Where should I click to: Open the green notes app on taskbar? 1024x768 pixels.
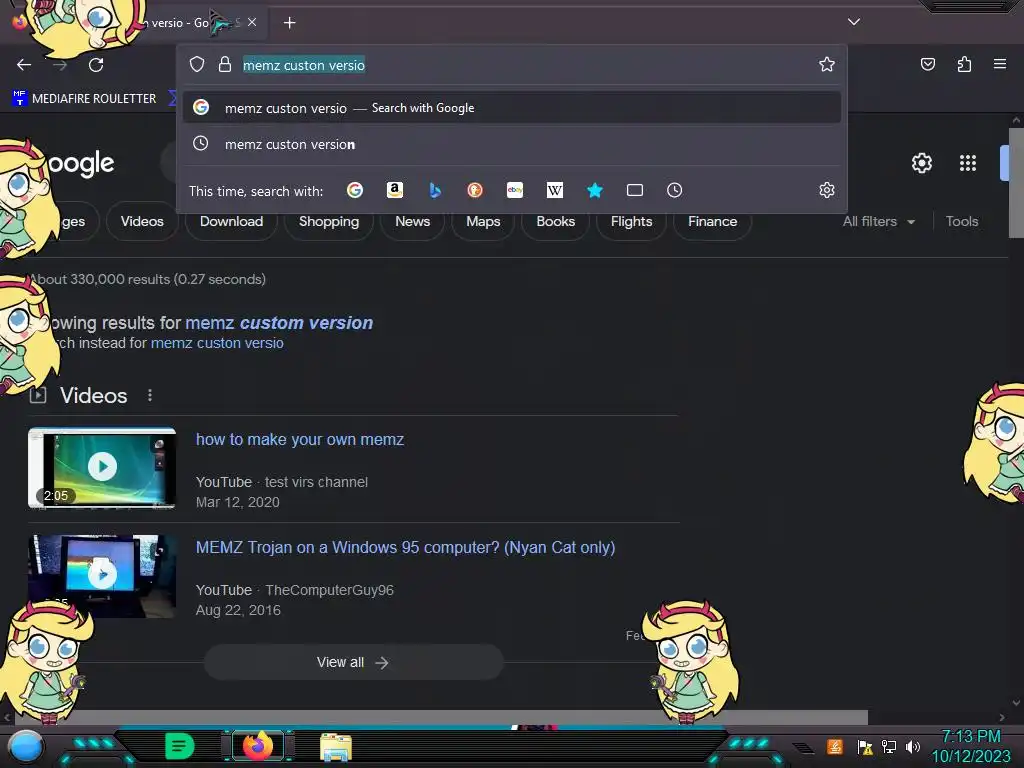[x=179, y=746]
